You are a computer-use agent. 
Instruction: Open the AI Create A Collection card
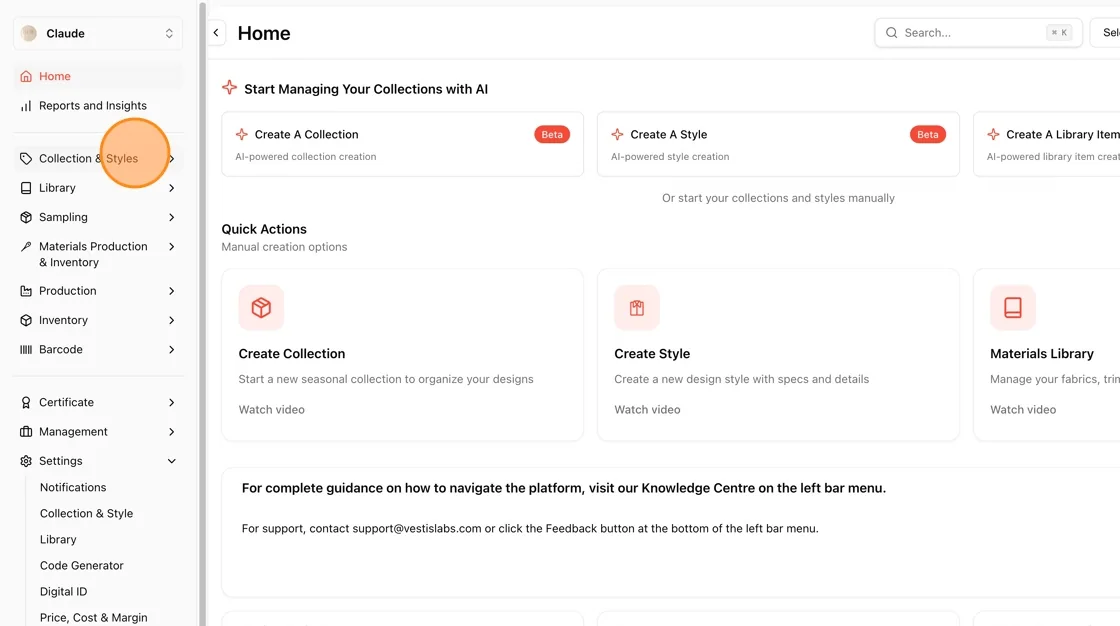402,144
